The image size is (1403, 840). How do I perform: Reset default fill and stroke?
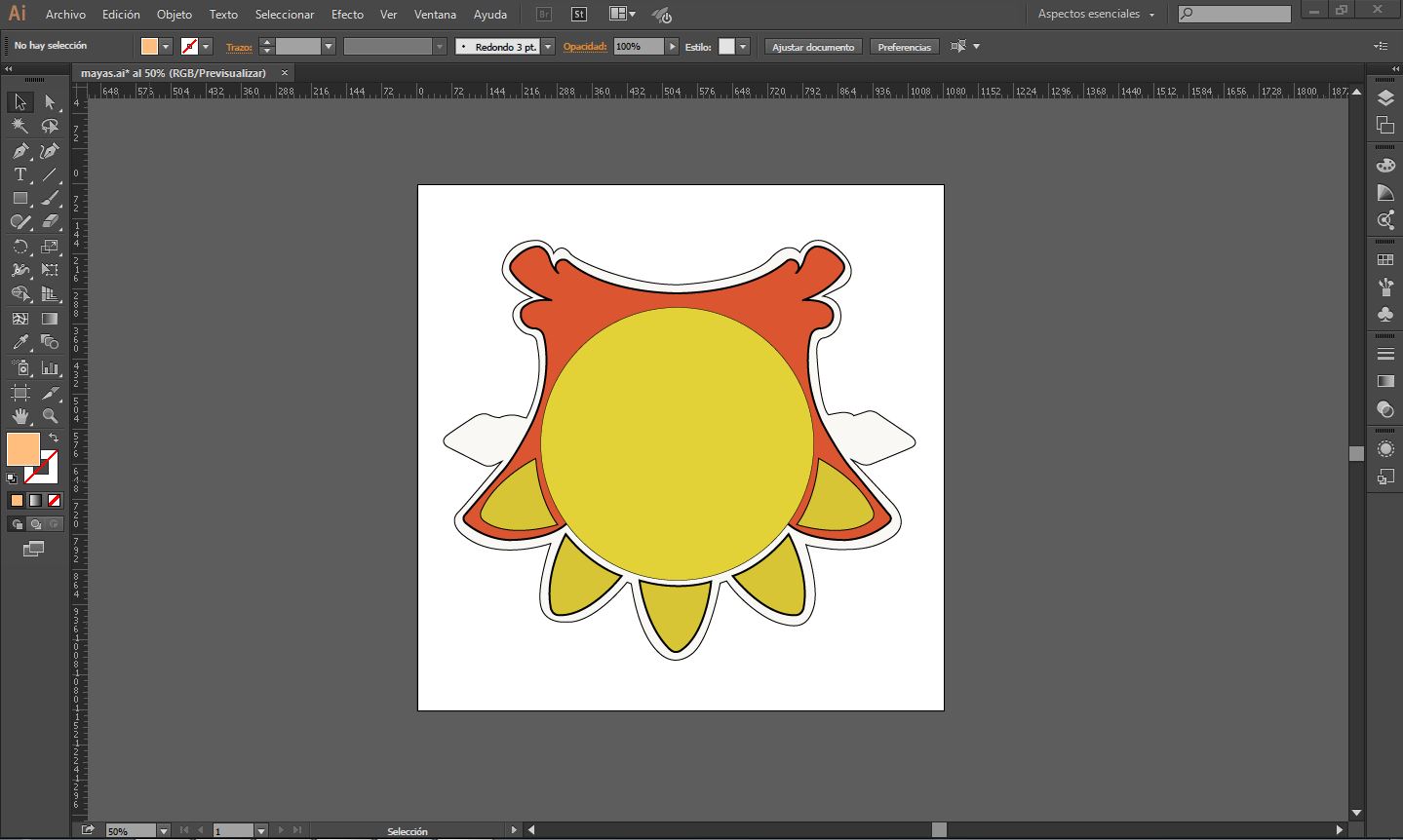click(x=12, y=478)
